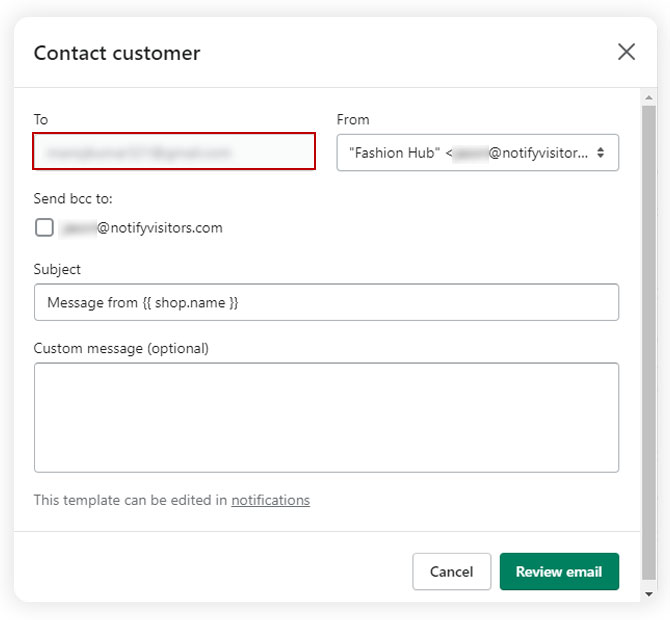Image resolution: width=670 pixels, height=620 pixels.
Task: Click the "Subject" field label
Action: pyautogui.click(x=57, y=269)
